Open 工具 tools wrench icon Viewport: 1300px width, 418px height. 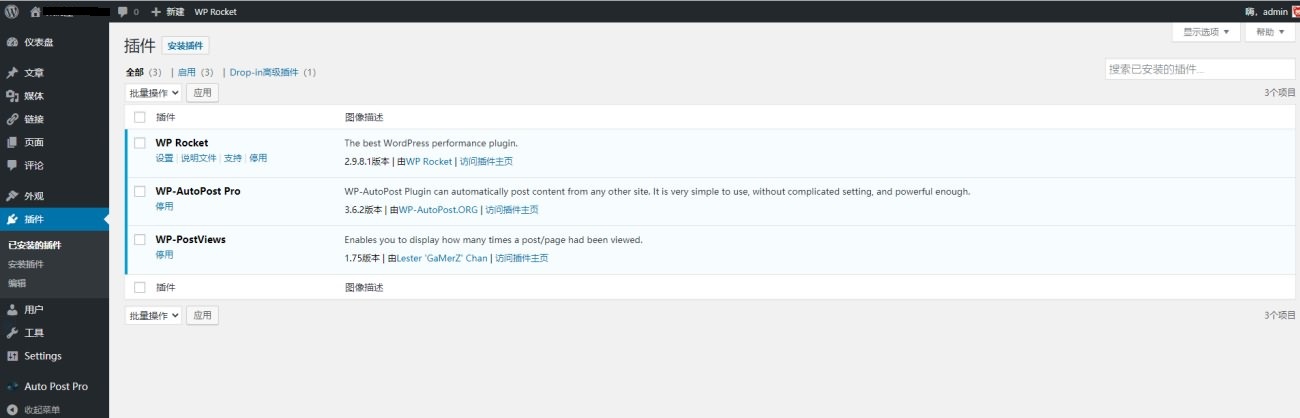coord(12,333)
